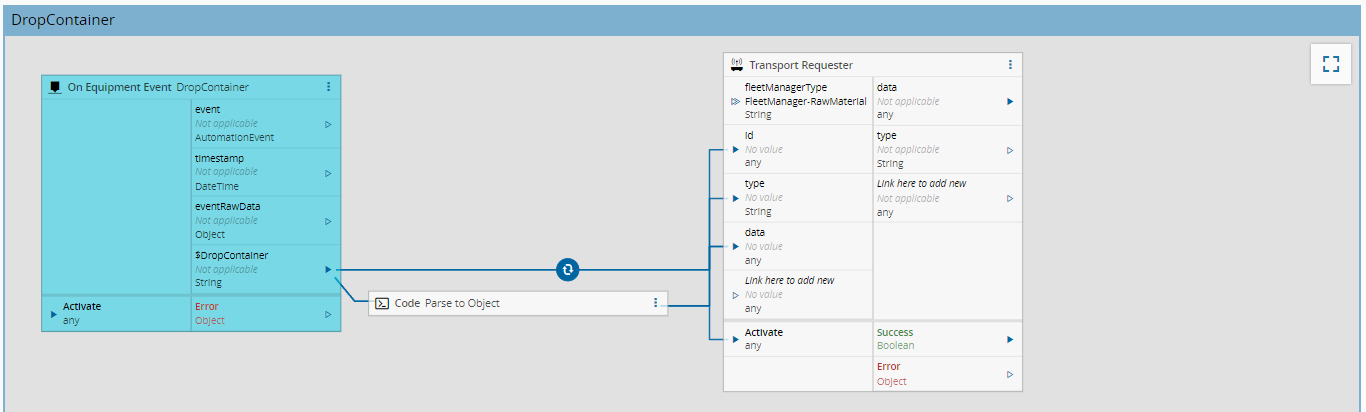The image size is (1366, 412).
Task: Open the Transport Requester kebab menu
Action: 1010,65
